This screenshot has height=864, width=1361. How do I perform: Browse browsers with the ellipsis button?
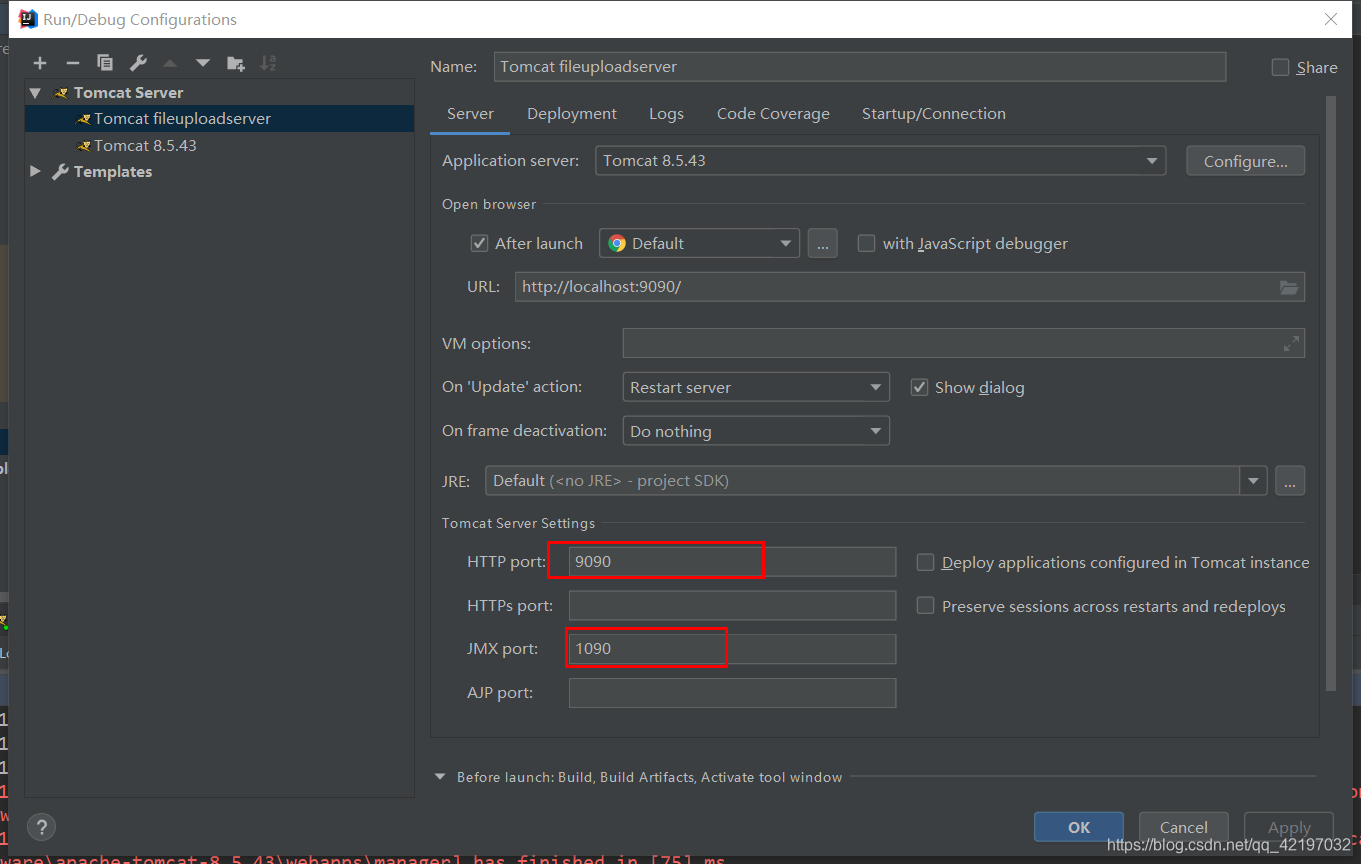click(822, 242)
